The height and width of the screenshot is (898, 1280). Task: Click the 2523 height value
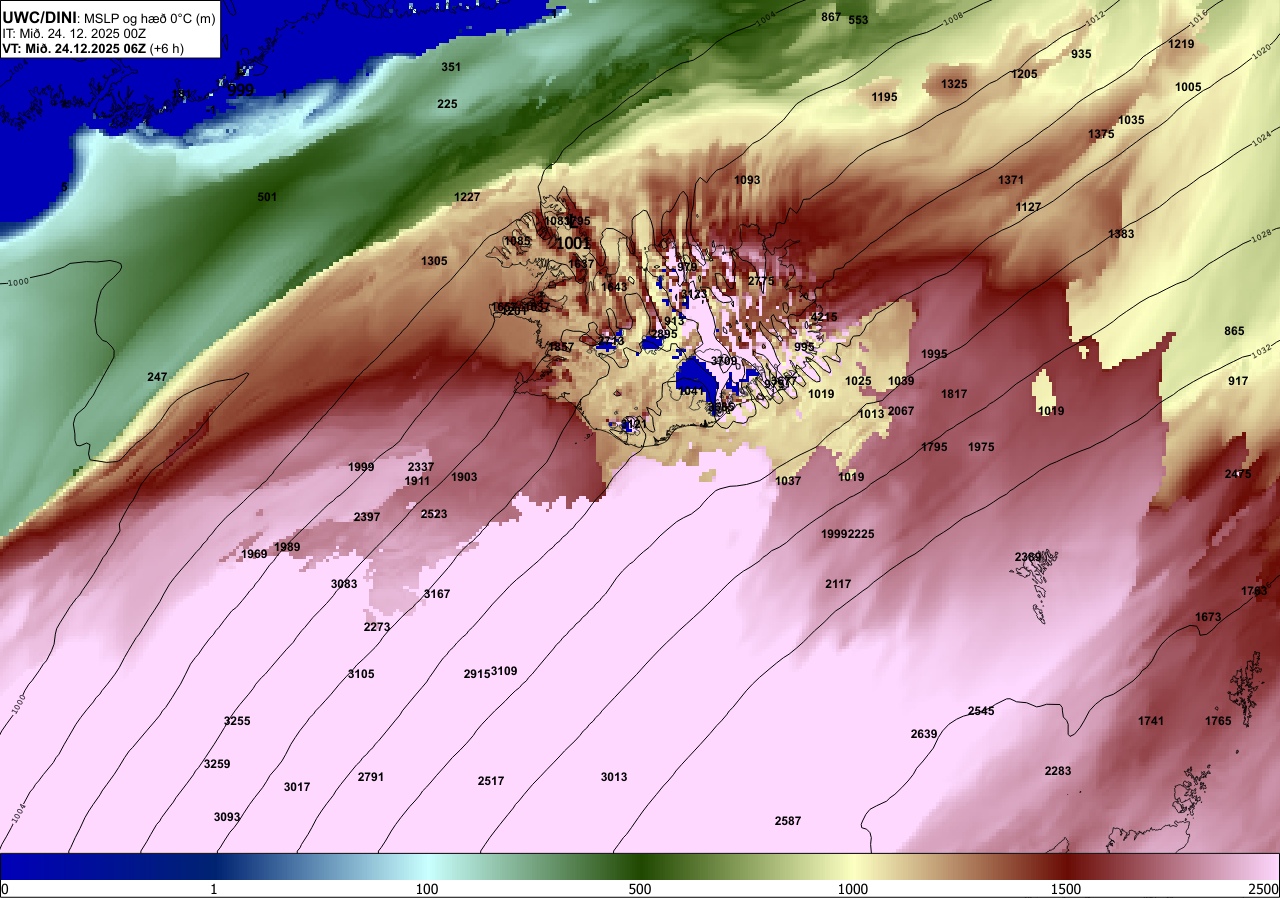pos(434,514)
